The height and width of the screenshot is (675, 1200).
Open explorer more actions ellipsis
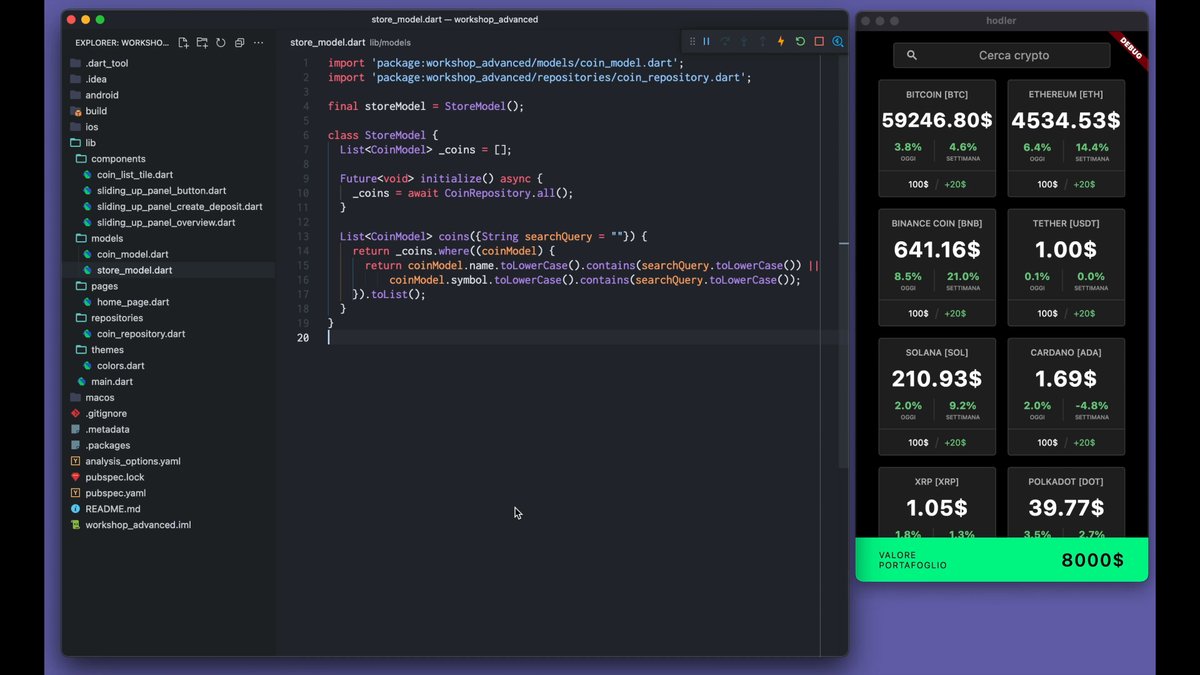(x=259, y=43)
